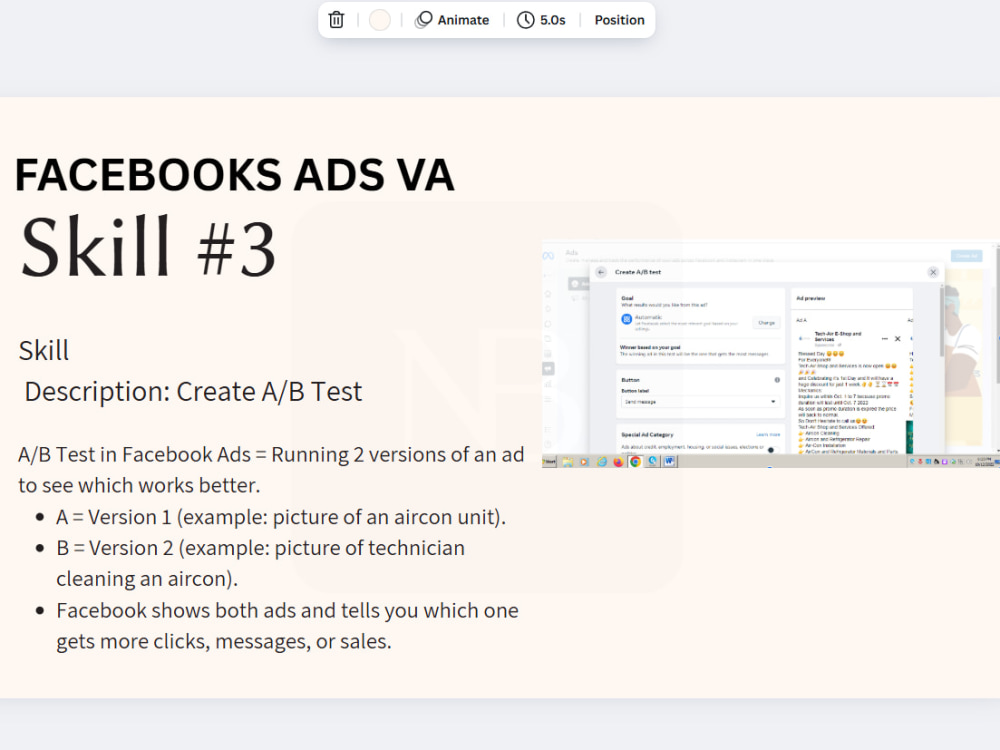Click the Word icon in embedded taskbar
This screenshot has width=1000, height=750.
669,461
